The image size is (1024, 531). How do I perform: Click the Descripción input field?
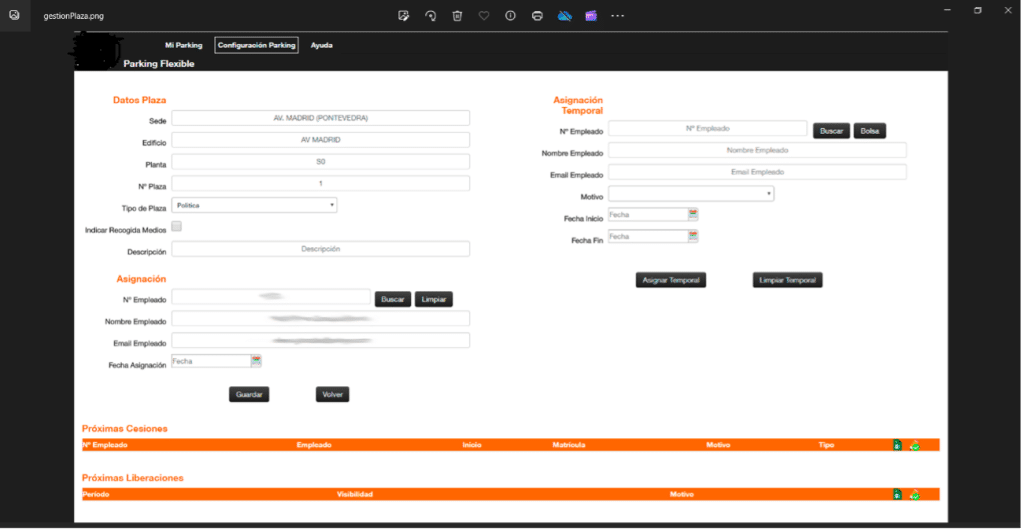tap(320, 249)
